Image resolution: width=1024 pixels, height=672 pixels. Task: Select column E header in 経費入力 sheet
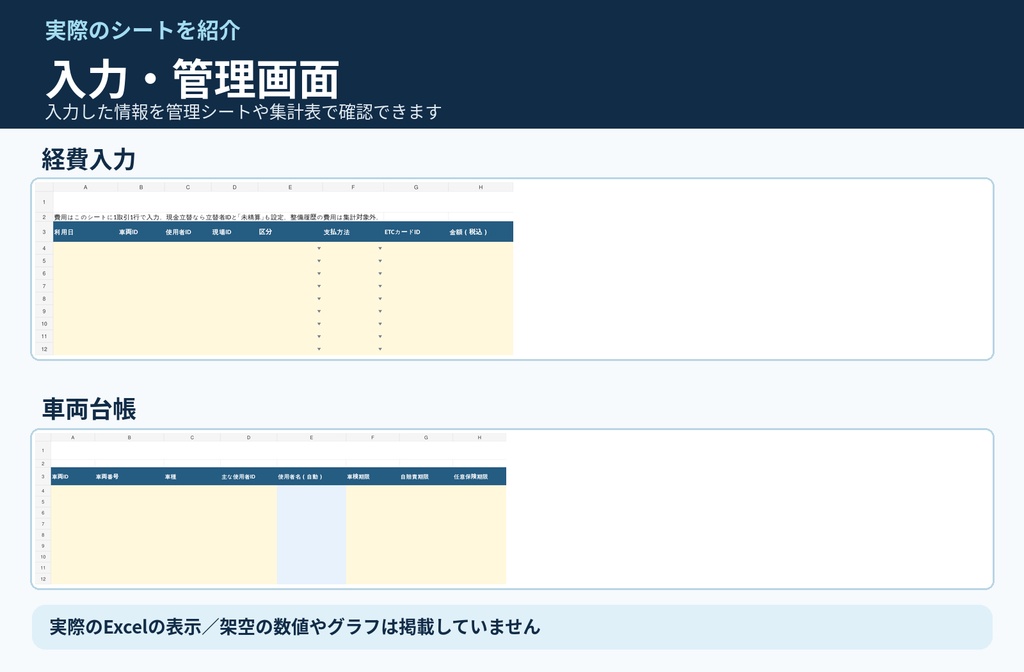click(x=290, y=187)
